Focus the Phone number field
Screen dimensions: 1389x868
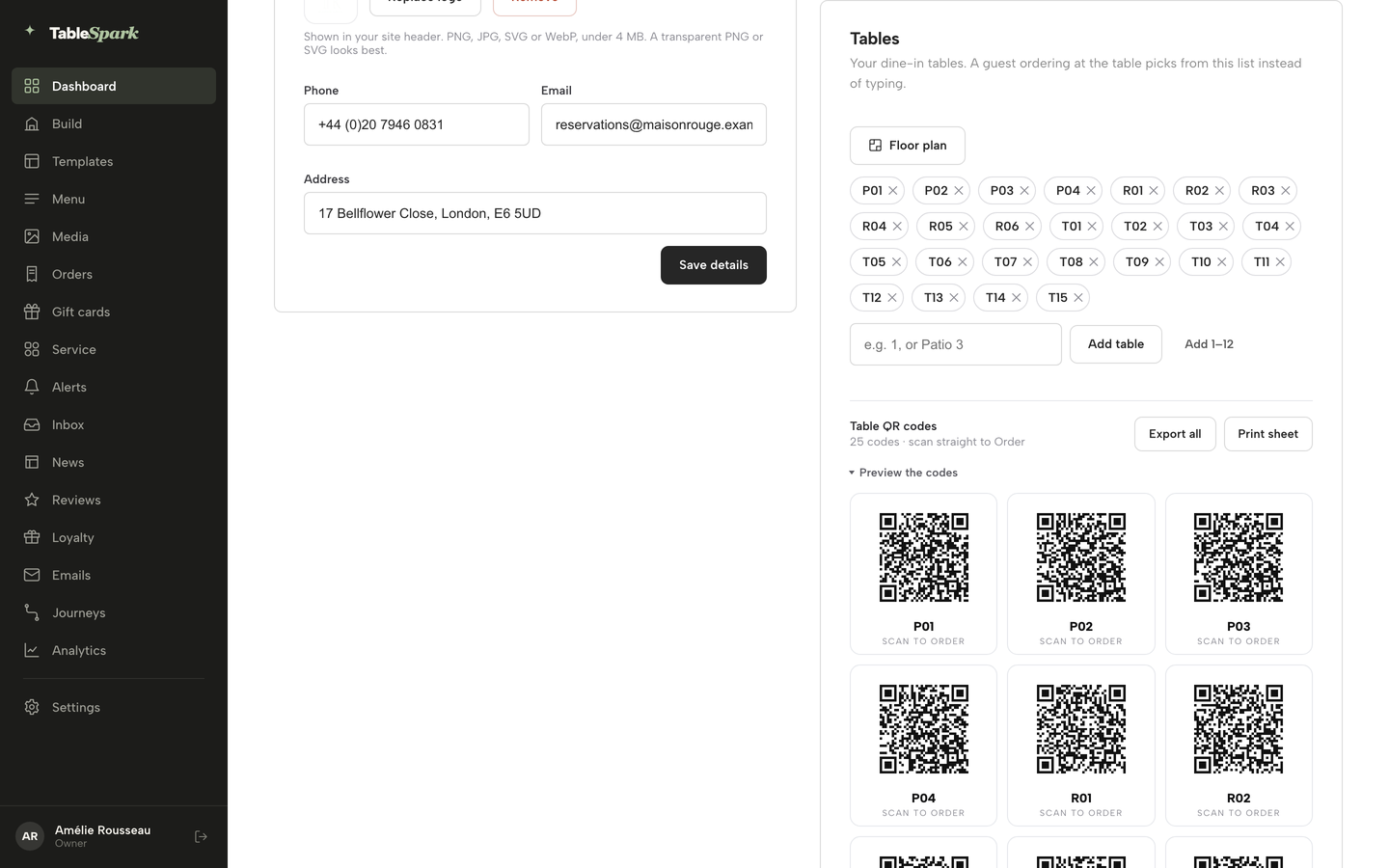click(417, 124)
